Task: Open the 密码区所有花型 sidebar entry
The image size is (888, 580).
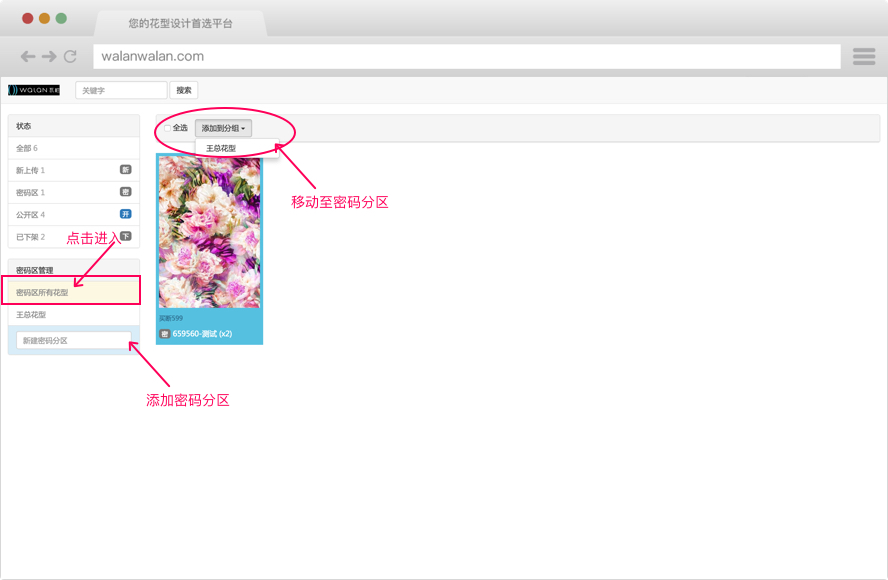Action: tap(73, 292)
